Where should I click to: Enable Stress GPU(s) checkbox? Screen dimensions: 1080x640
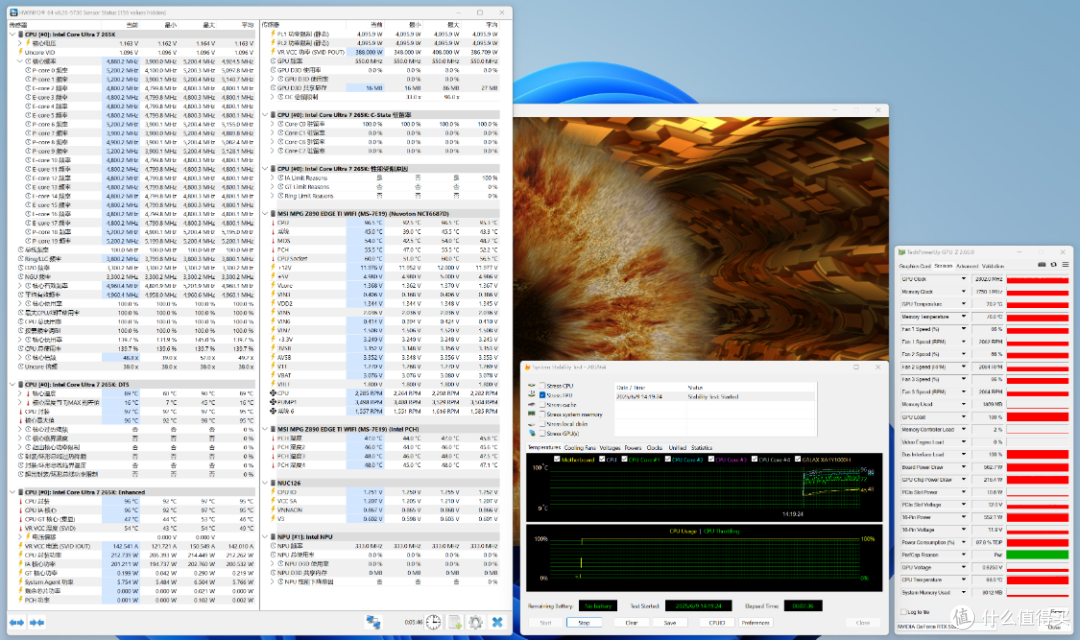(x=543, y=434)
